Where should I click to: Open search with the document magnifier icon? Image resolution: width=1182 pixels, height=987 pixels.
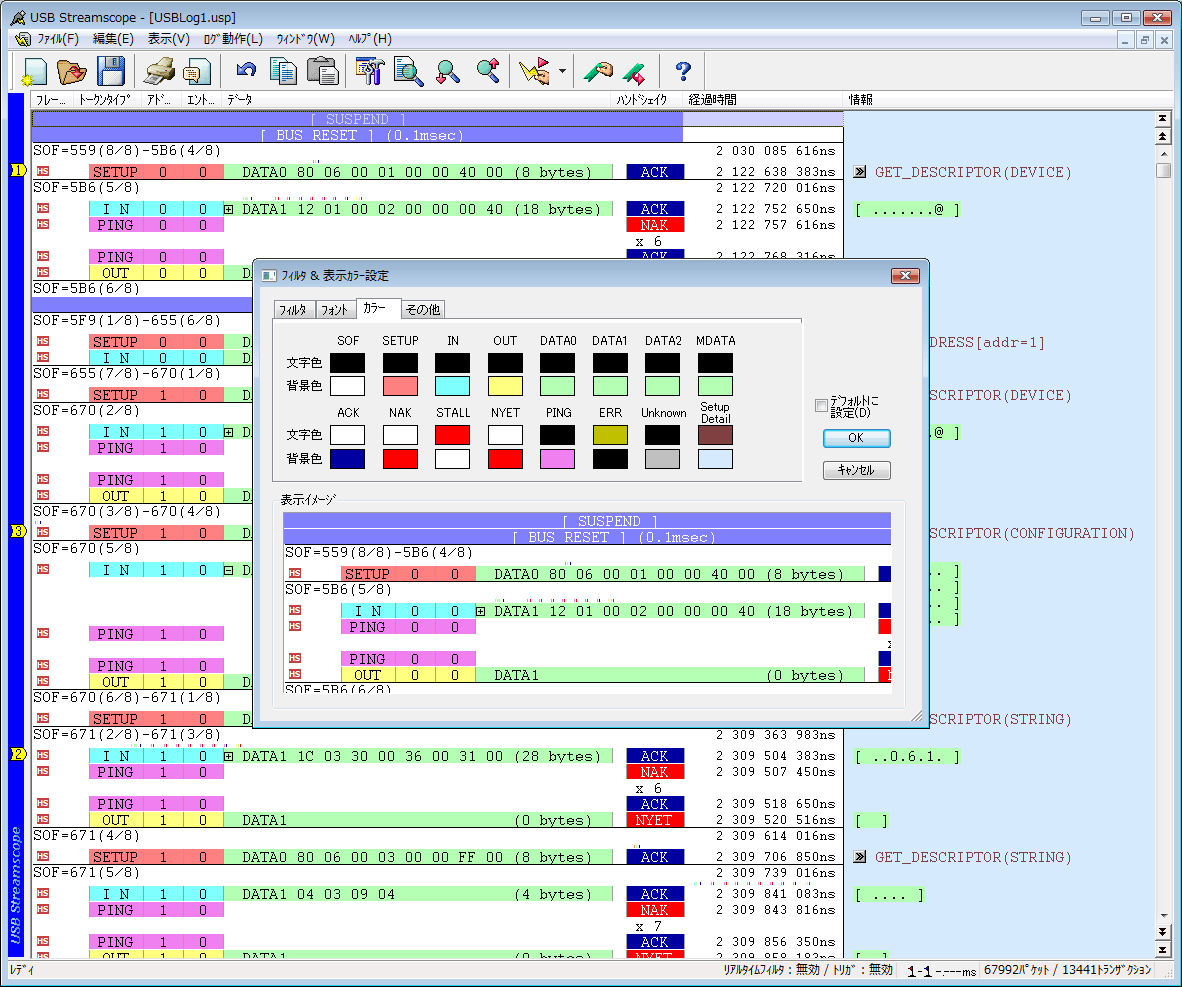(409, 72)
